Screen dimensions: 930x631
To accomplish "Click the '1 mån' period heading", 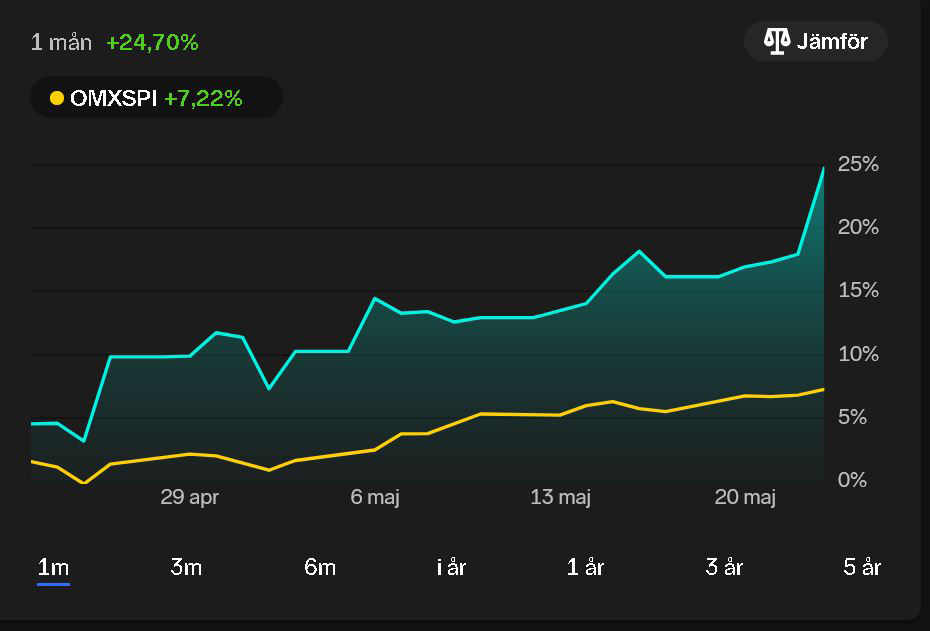I will pos(61,42).
